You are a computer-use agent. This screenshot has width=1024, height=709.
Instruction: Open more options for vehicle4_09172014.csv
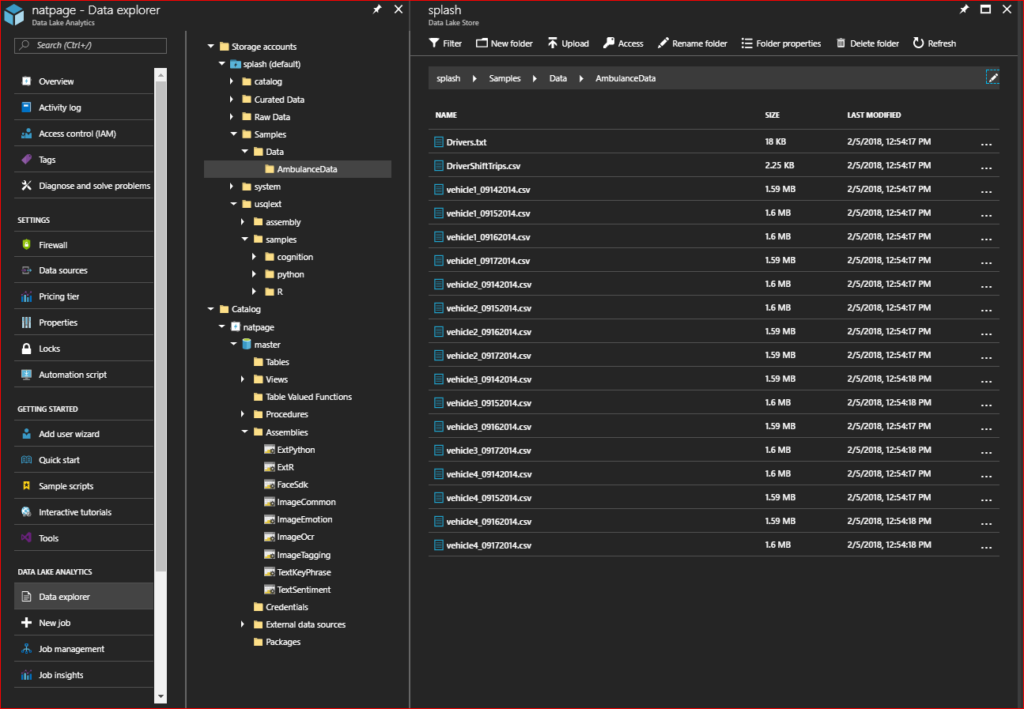[986, 546]
